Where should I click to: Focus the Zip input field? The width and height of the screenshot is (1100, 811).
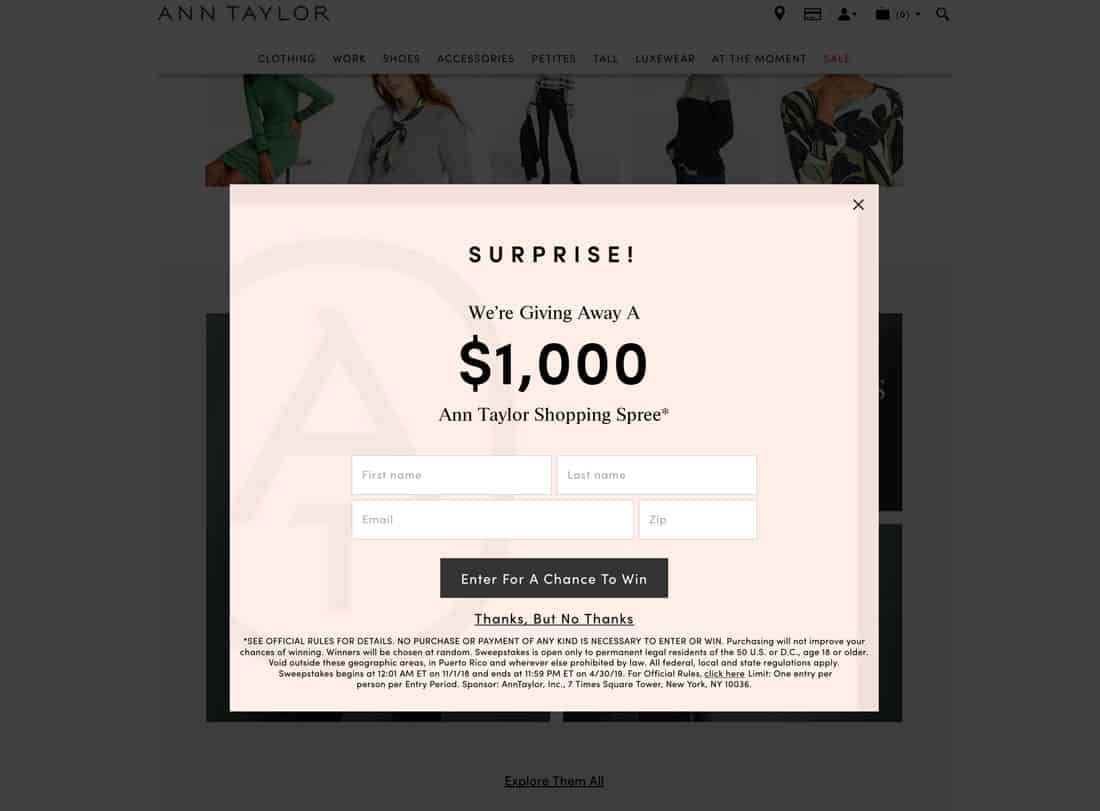pyautogui.click(x=697, y=519)
